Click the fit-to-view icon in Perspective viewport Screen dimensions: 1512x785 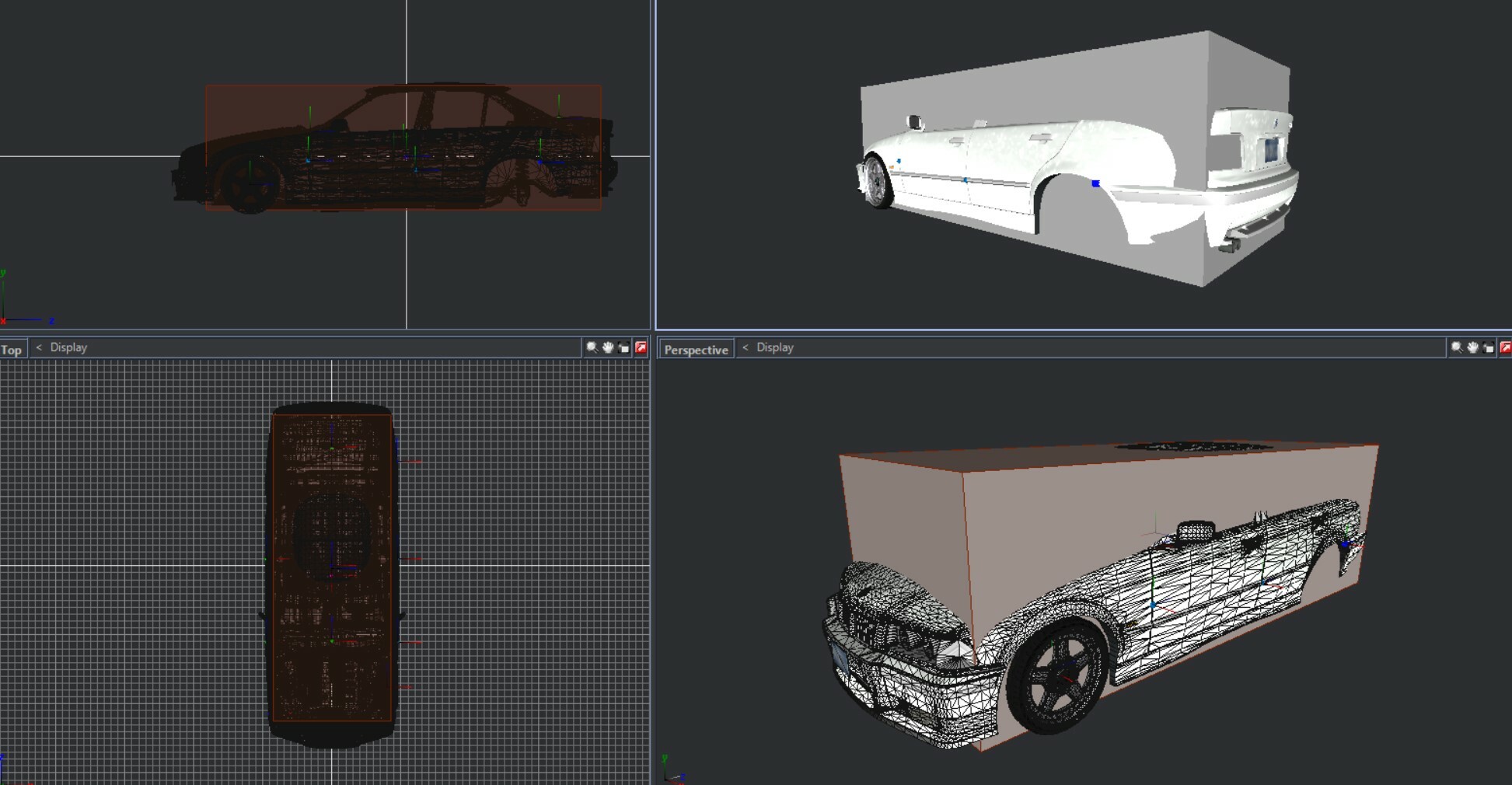point(1489,347)
